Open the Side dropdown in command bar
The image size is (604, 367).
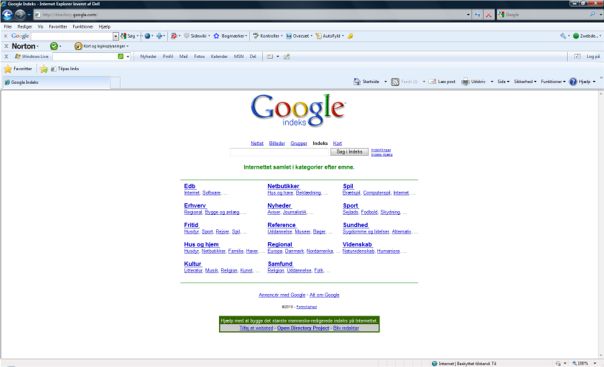coord(503,82)
